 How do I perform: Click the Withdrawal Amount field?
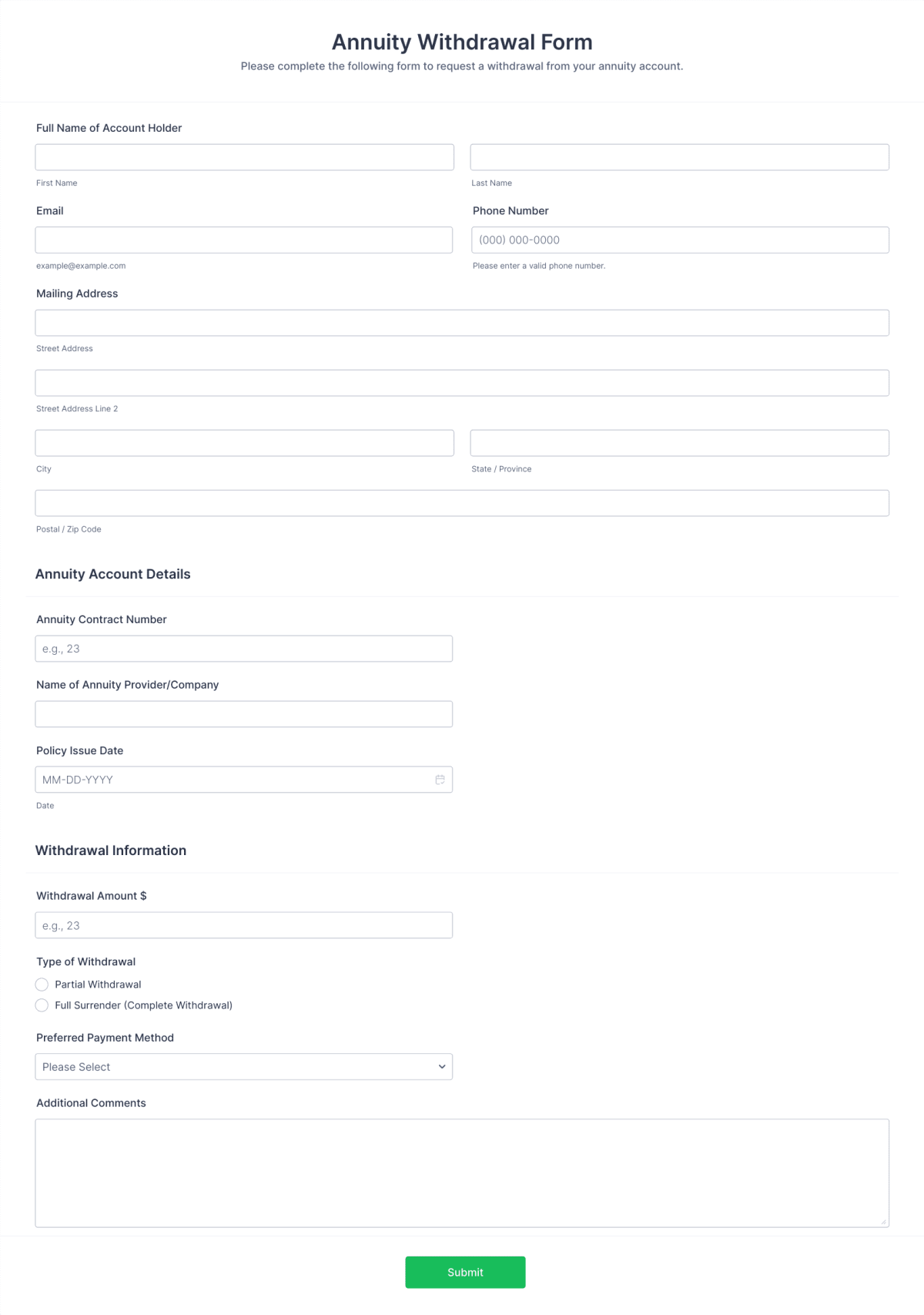click(x=243, y=924)
